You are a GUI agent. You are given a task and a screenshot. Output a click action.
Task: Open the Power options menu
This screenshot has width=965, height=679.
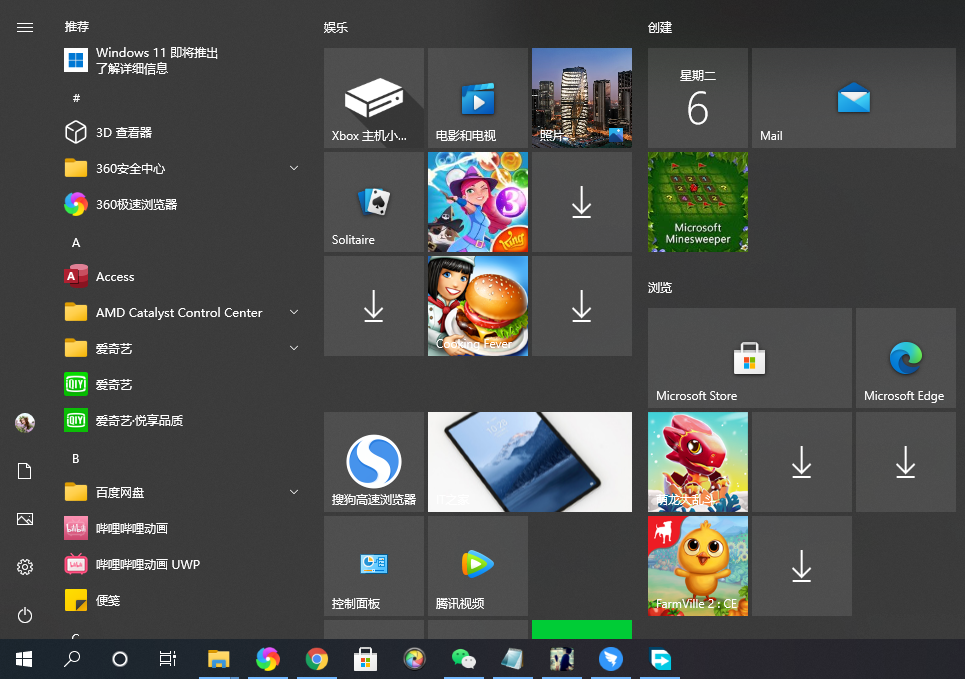(24, 615)
